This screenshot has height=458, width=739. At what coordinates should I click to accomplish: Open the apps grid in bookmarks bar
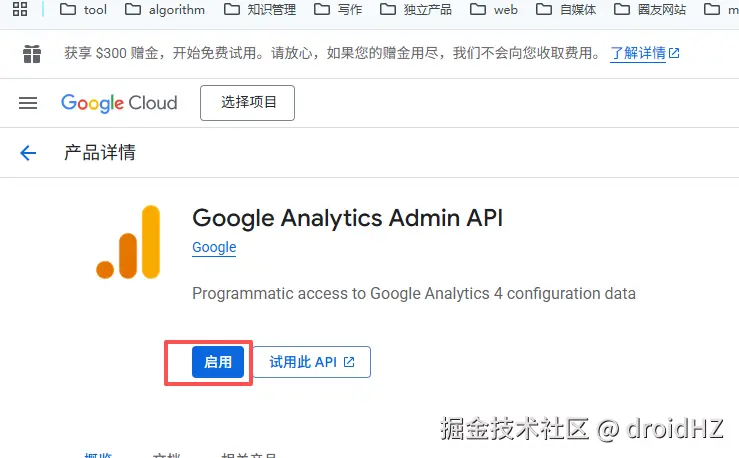(20, 9)
